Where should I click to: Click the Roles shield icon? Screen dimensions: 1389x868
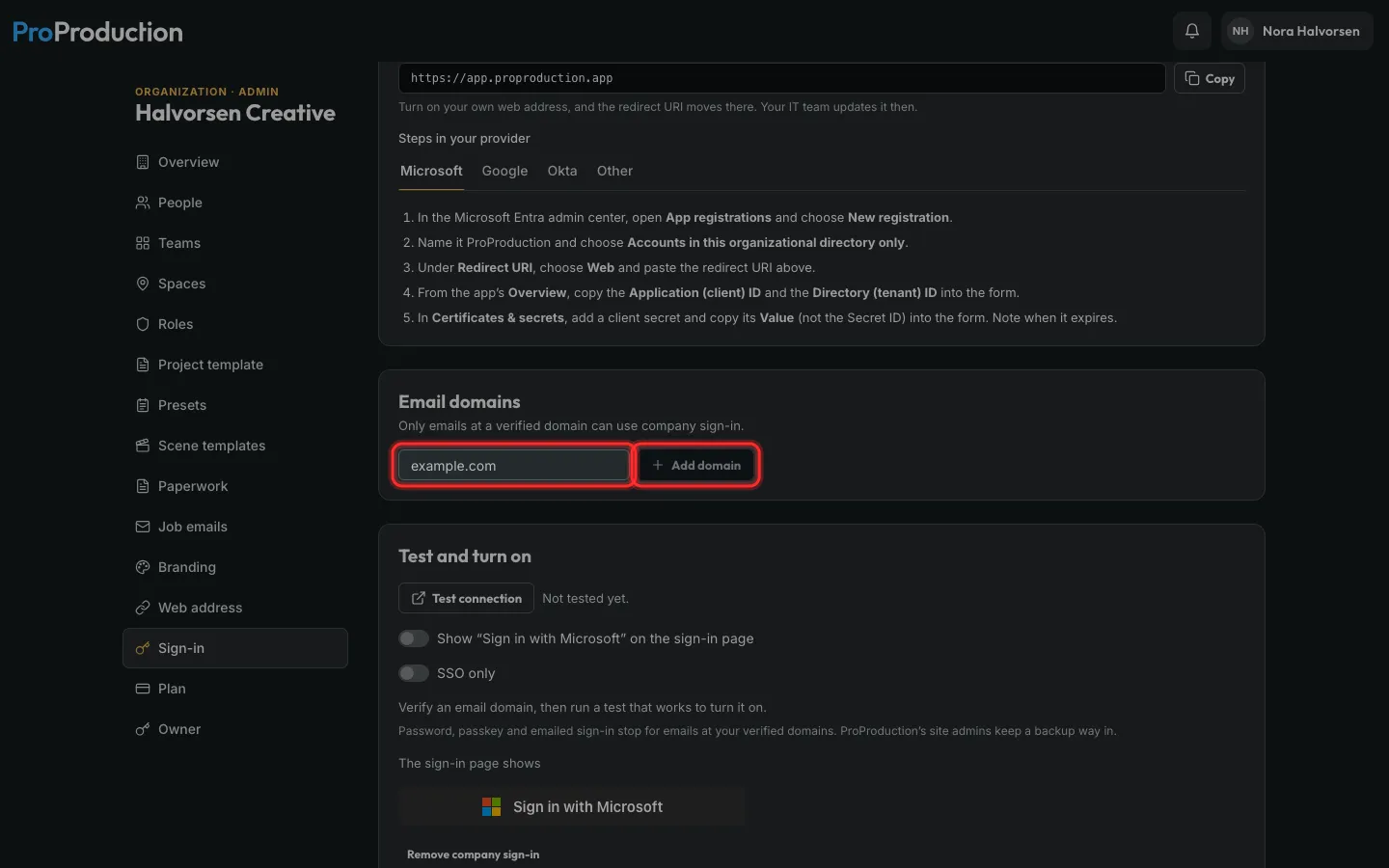[x=143, y=324]
